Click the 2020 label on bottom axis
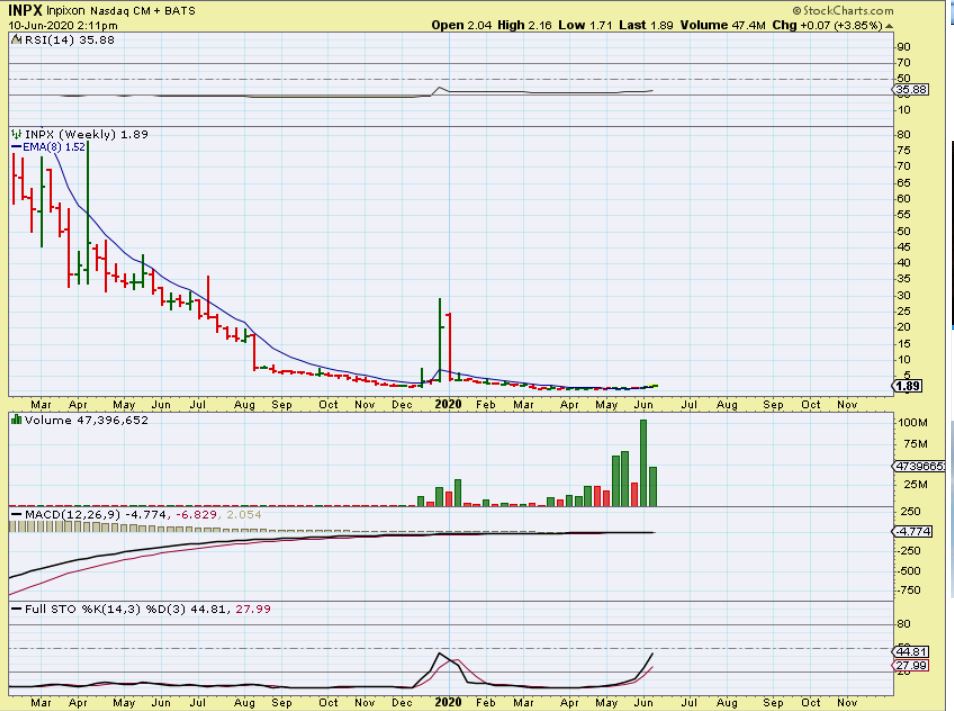The image size is (954, 711). (449, 702)
